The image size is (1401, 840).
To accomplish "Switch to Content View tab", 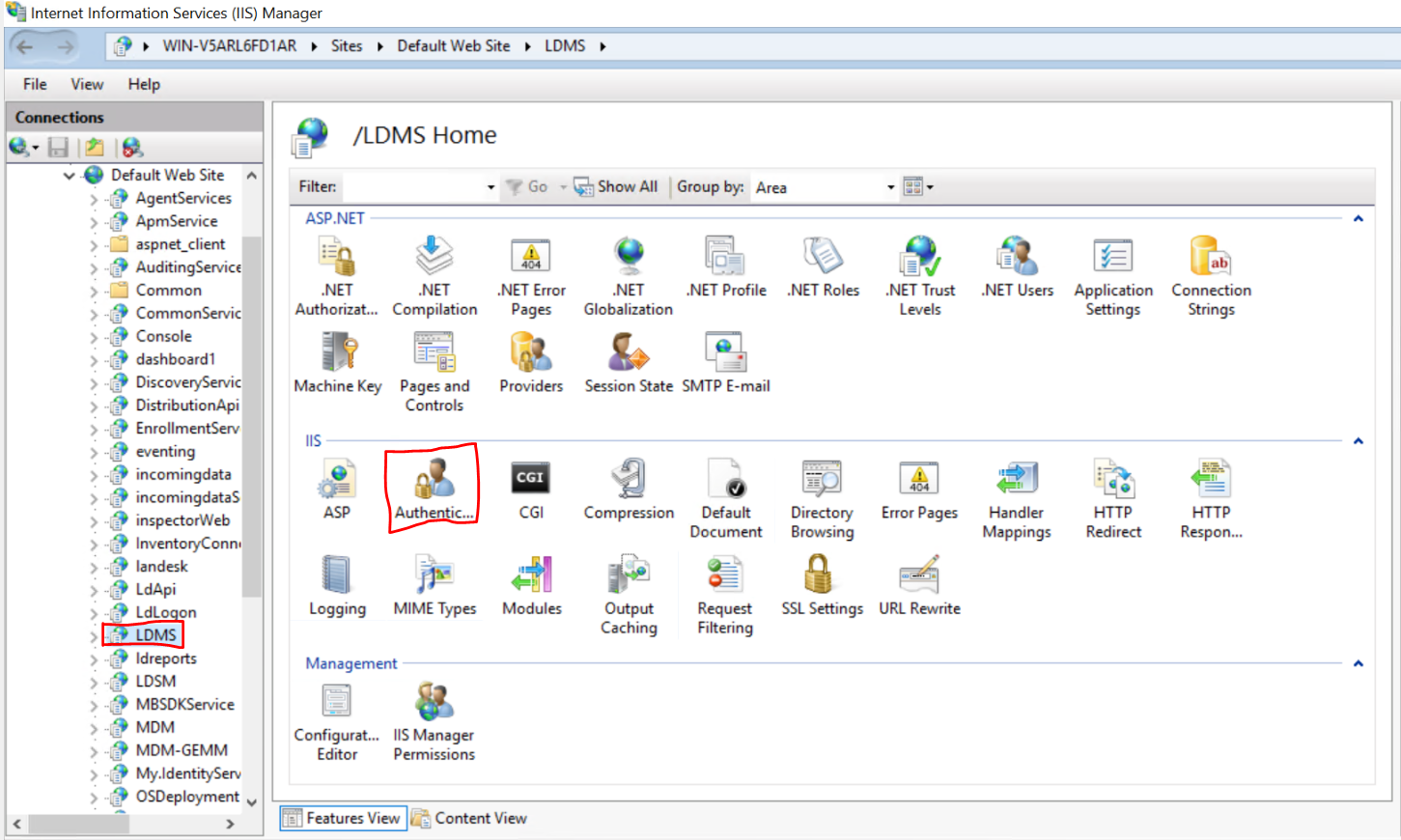I will click(x=479, y=818).
